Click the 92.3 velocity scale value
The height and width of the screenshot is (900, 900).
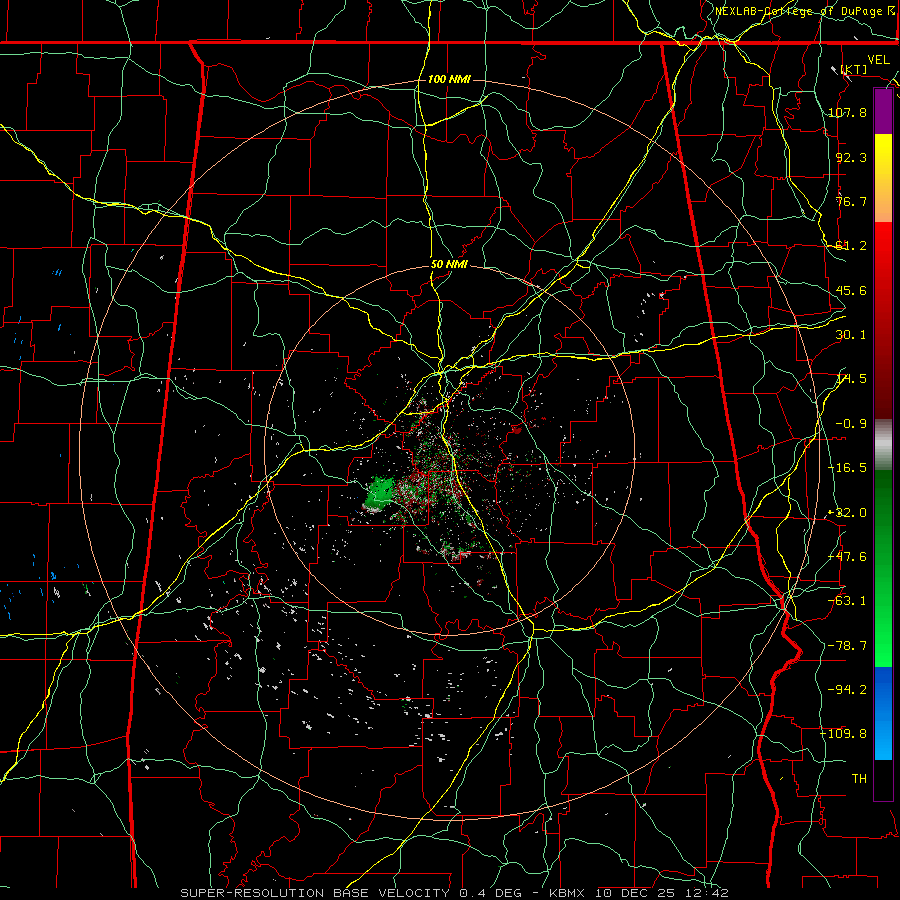[x=851, y=157]
